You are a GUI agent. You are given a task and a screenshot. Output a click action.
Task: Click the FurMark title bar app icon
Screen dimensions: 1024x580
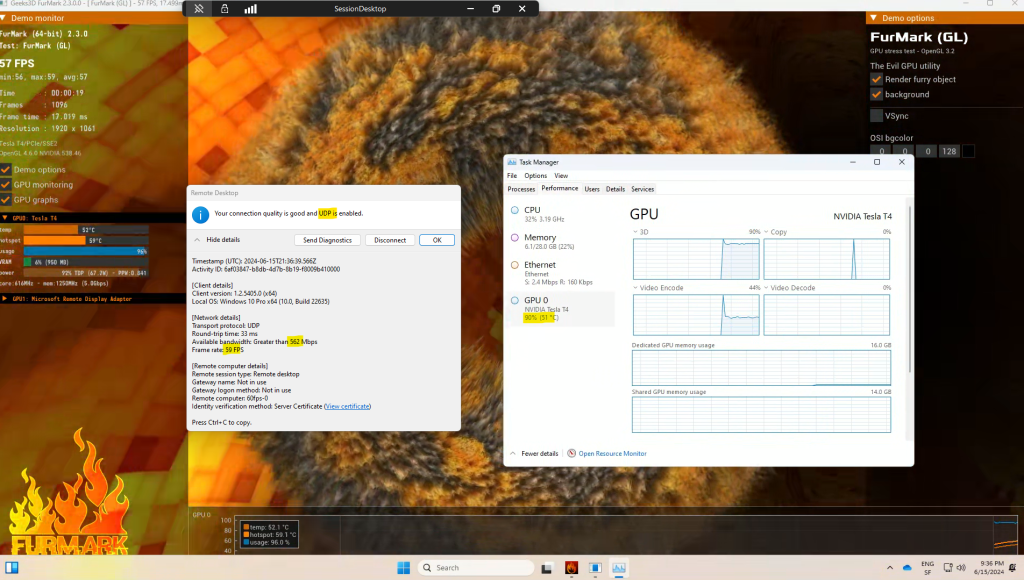point(5,3)
